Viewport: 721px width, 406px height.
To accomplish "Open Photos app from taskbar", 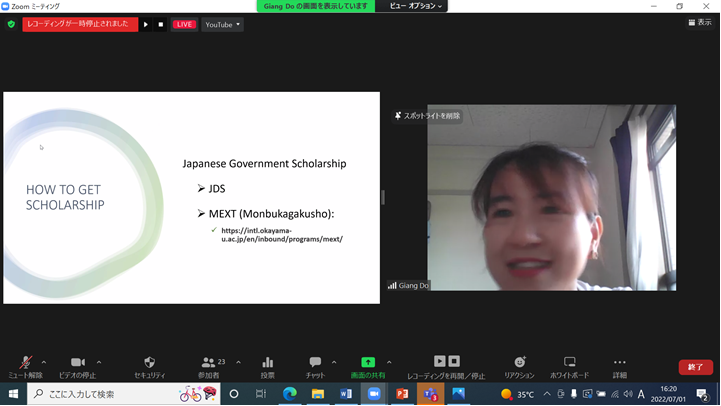I will point(458,394).
